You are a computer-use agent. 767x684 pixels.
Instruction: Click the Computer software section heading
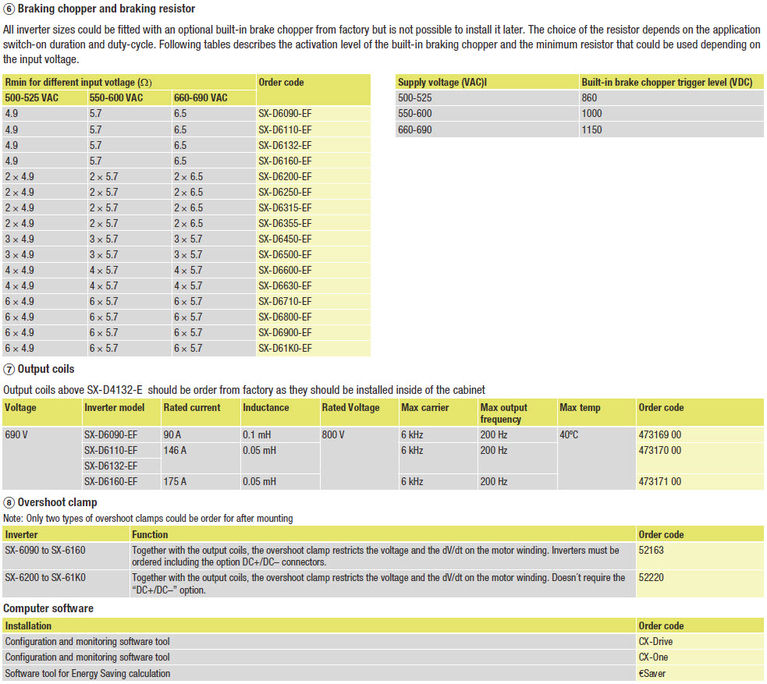49,608
